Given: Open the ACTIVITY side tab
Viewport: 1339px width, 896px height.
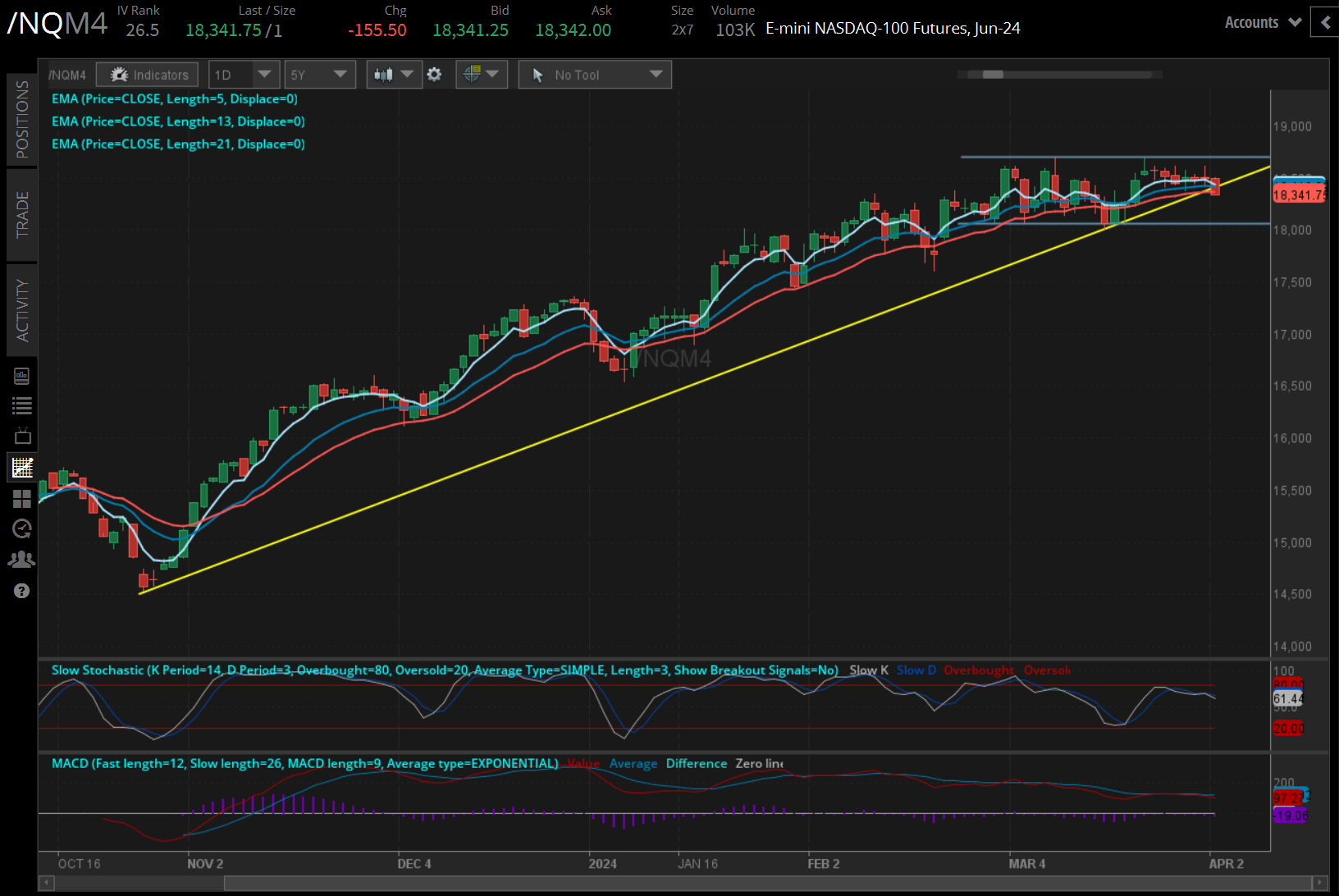Looking at the screenshot, I should coord(22,310).
